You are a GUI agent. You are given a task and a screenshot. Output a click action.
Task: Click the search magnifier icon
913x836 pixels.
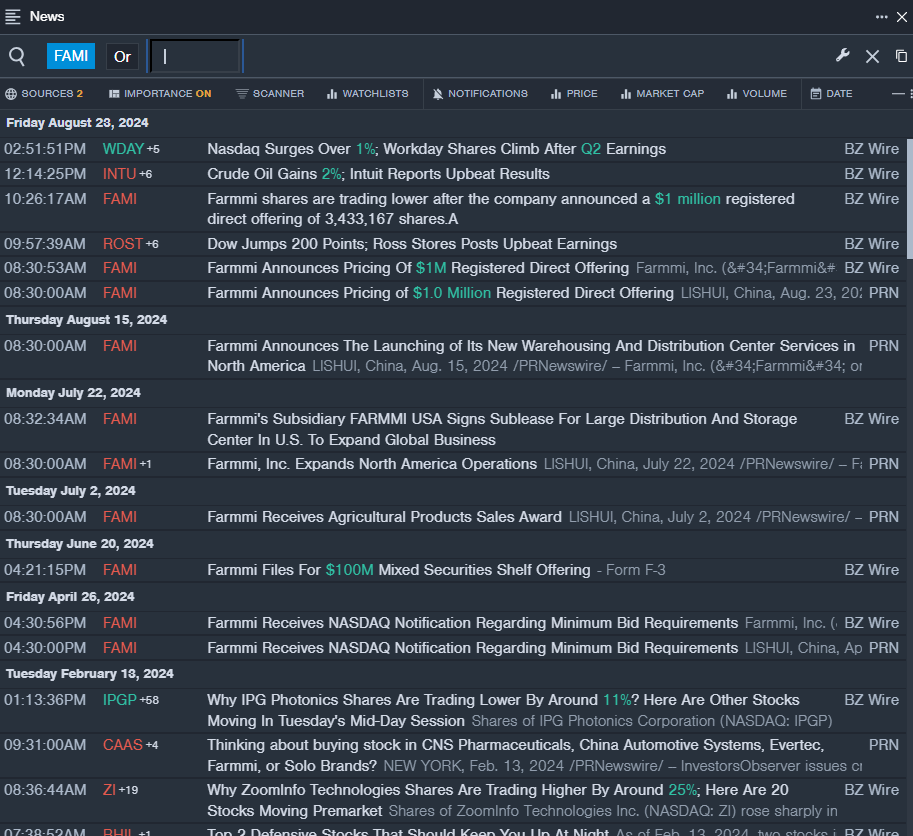click(x=17, y=57)
